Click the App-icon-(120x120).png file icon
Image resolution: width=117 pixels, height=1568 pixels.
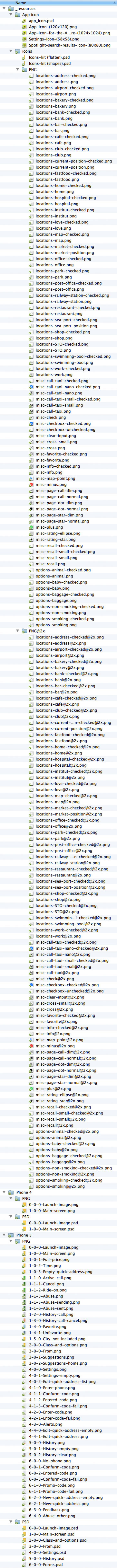(24, 27)
